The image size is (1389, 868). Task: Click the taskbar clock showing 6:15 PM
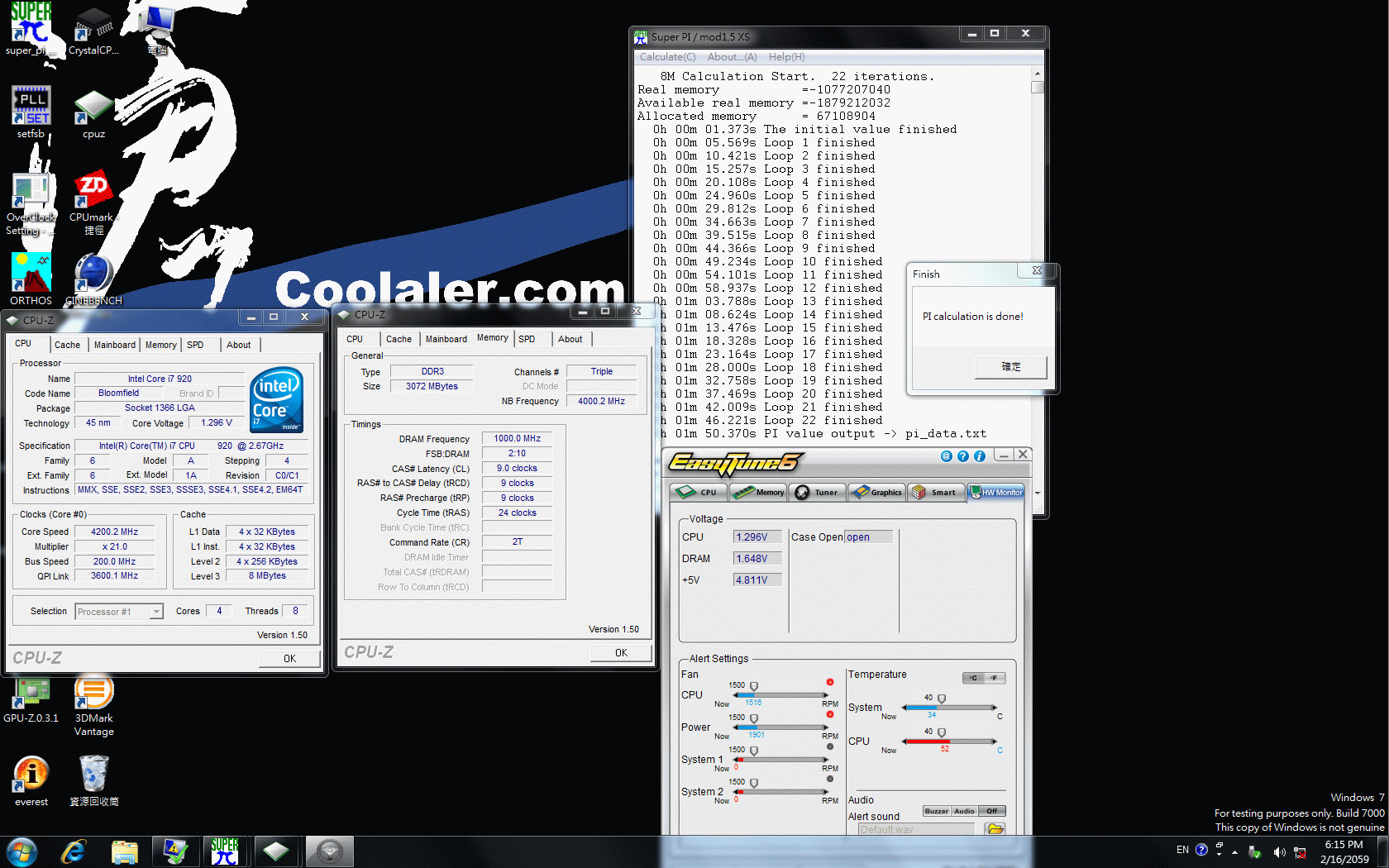pos(1344,851)
